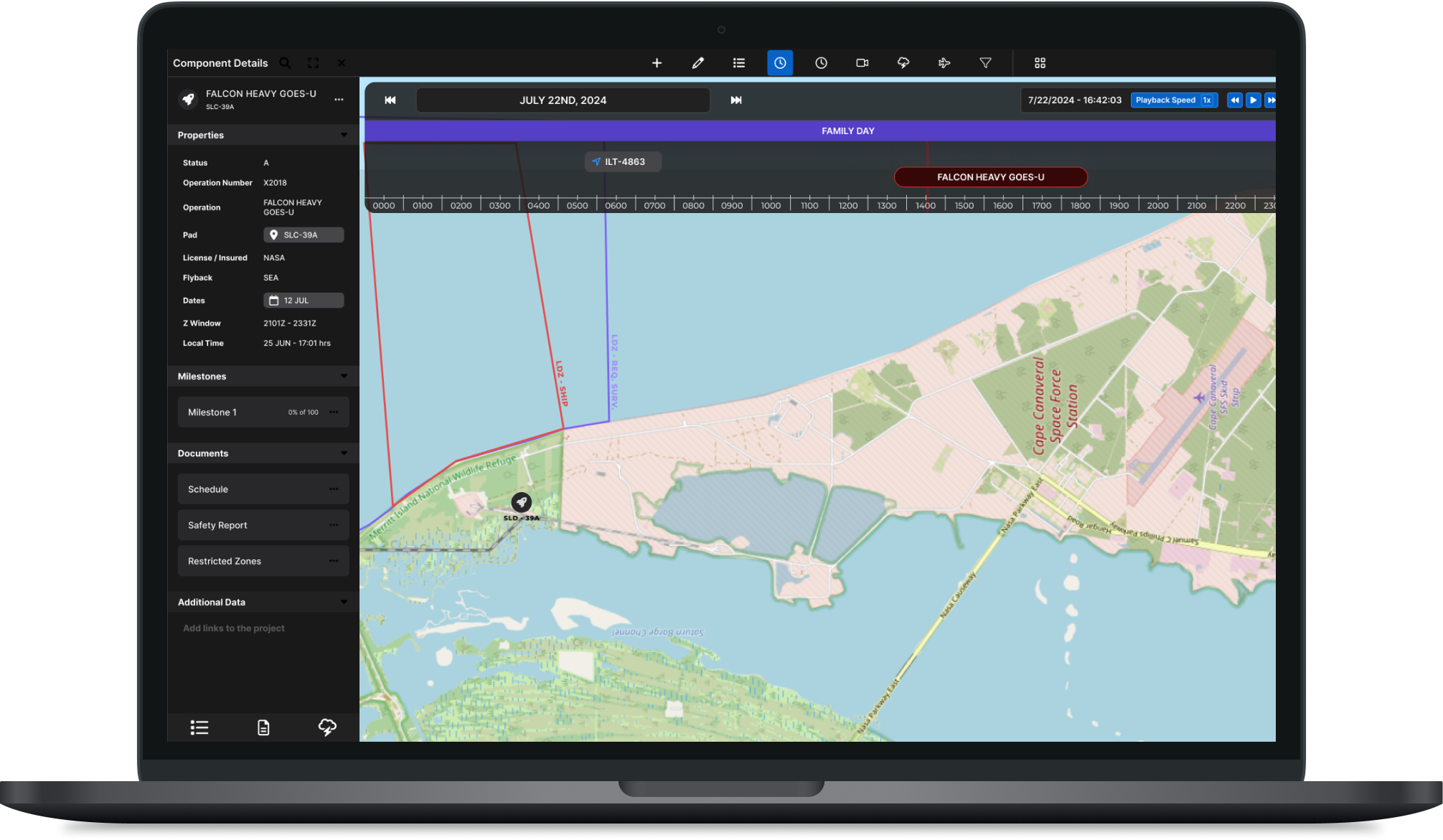
Task: Collapse the Properties section
Action: click(344, 135)
